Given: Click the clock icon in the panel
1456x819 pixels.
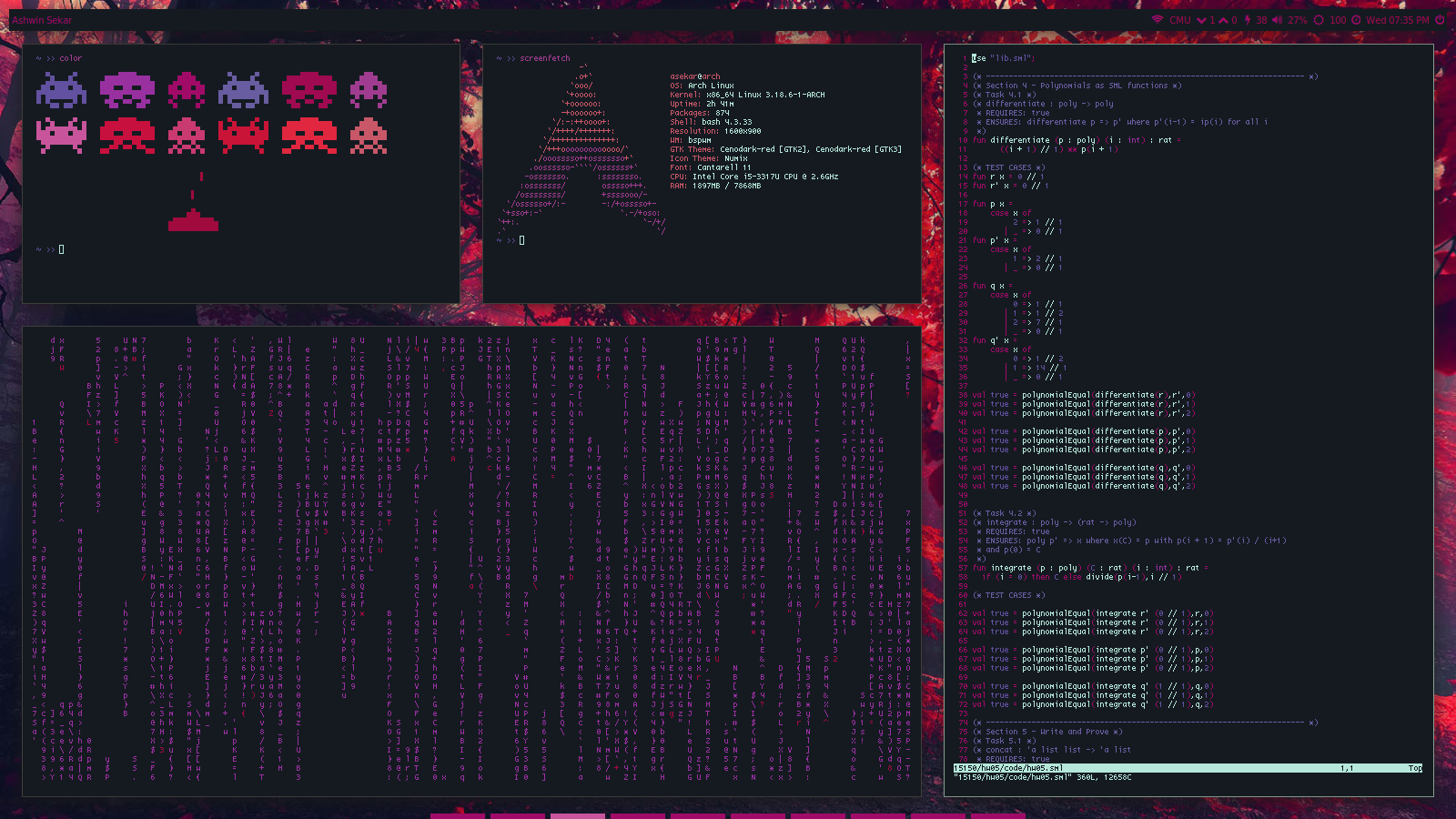Looking at the screenshot, I should point(1356,19).
